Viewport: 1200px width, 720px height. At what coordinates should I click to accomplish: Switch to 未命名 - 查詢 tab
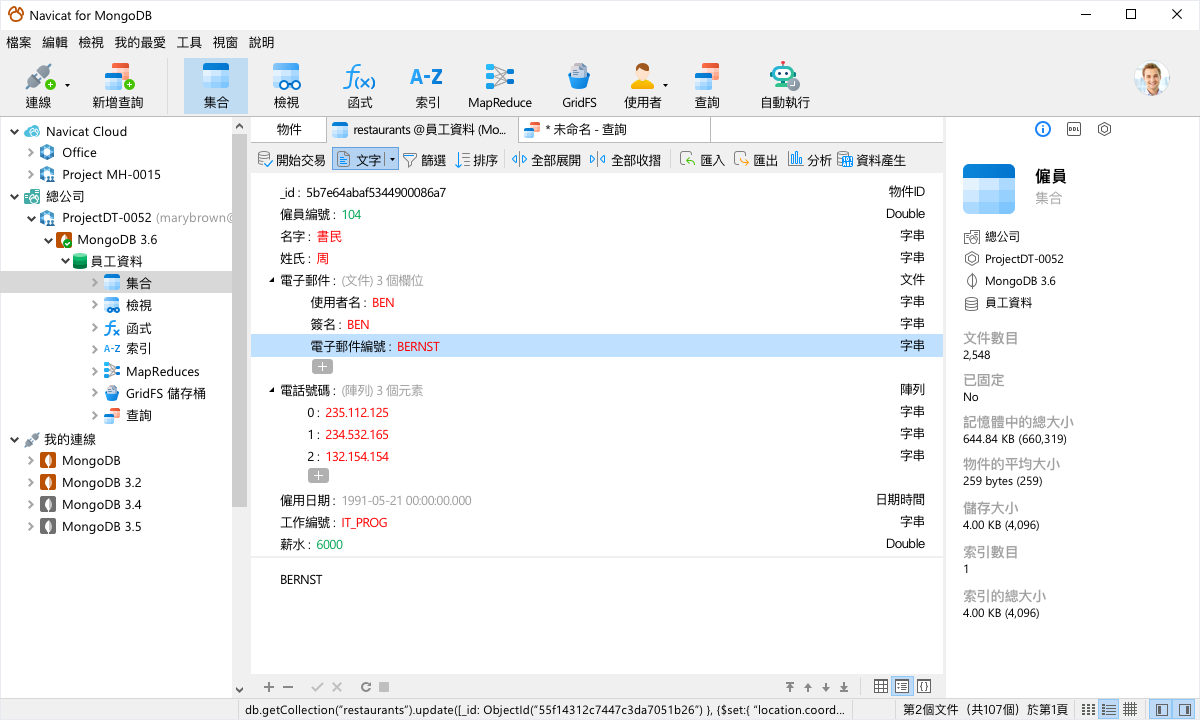coord(614,129)
